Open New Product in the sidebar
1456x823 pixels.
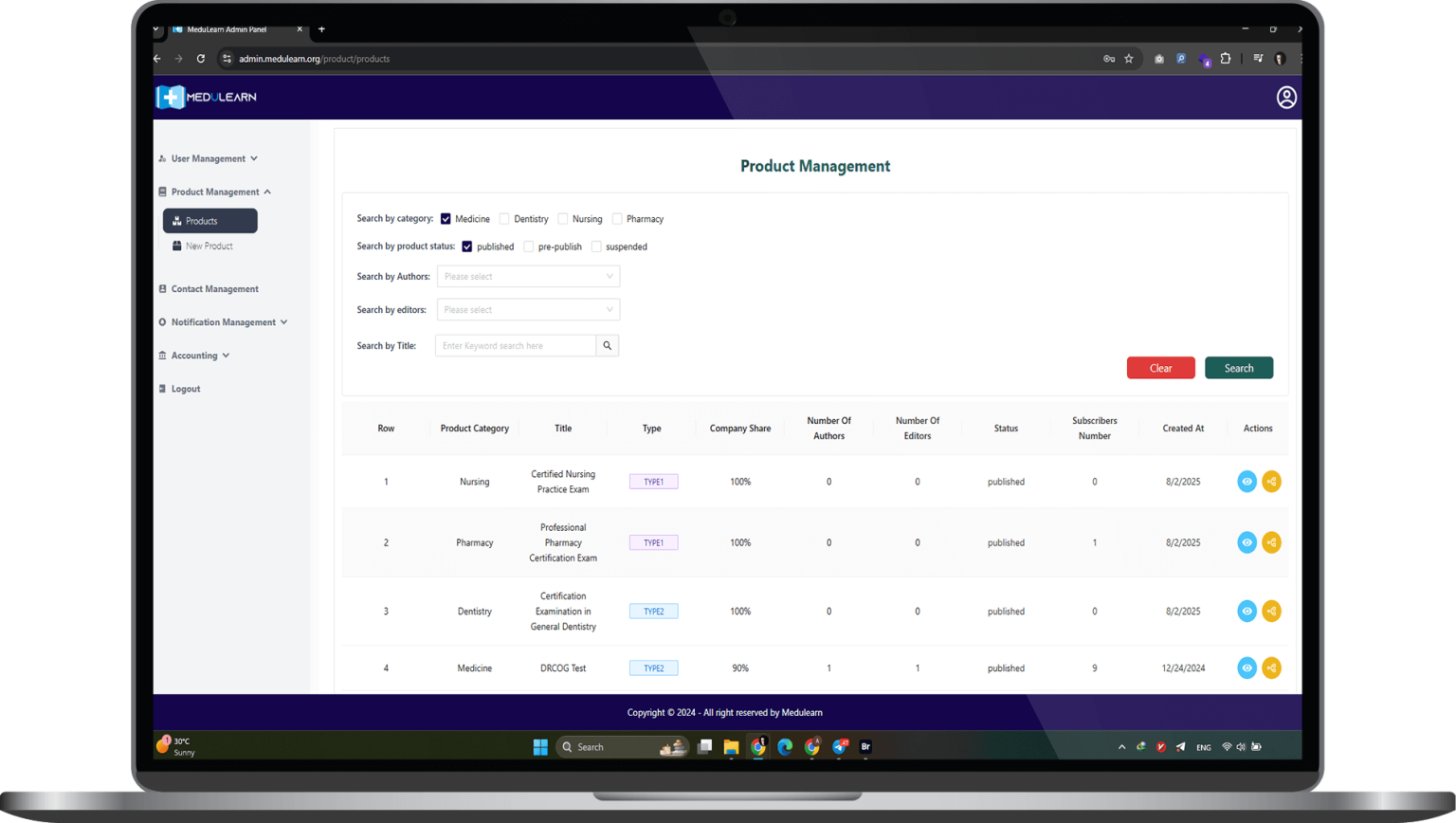[209, 247]
